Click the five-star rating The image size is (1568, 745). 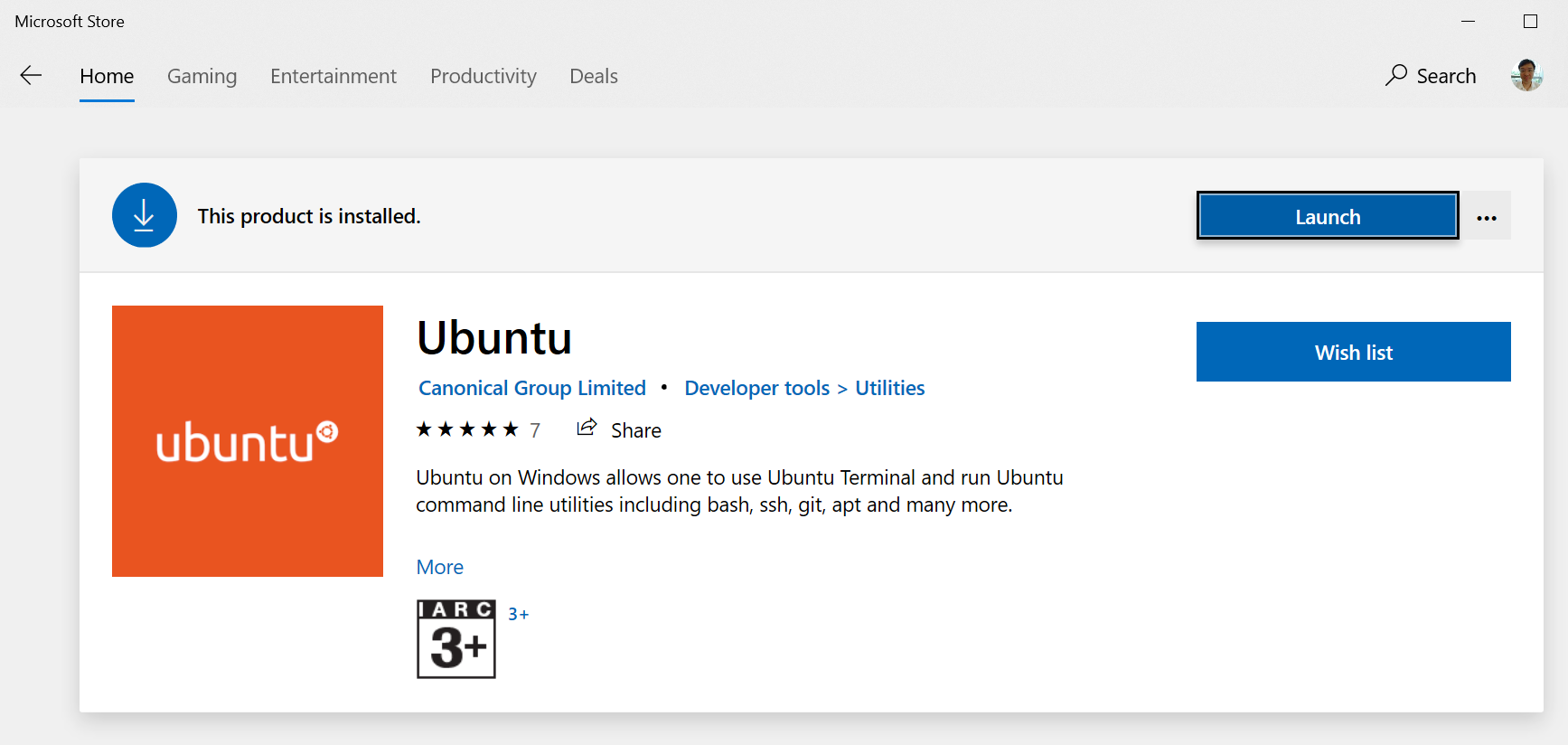(x=467, y=429)
